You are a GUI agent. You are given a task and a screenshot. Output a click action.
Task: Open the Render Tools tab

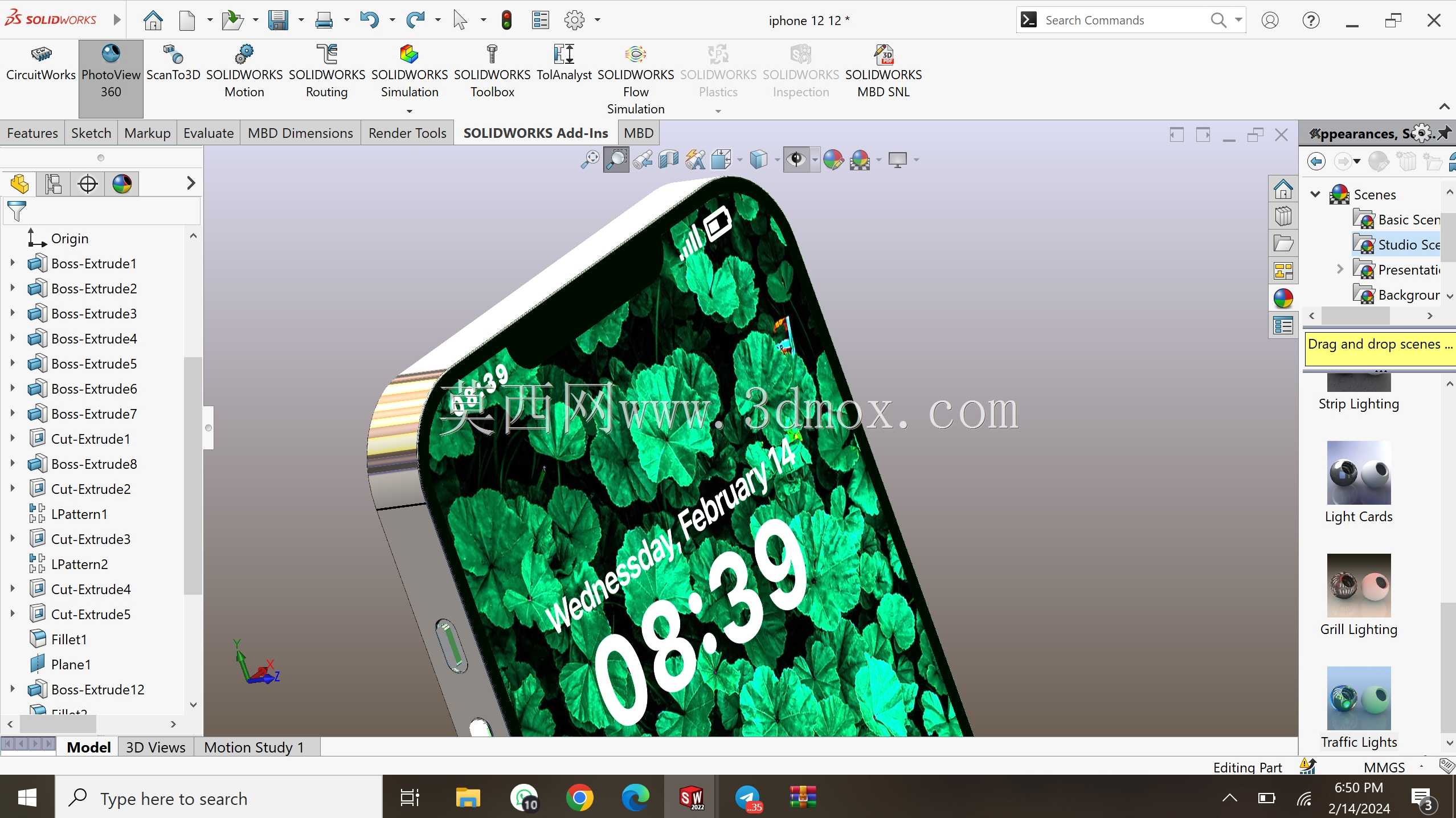[407, 133]
